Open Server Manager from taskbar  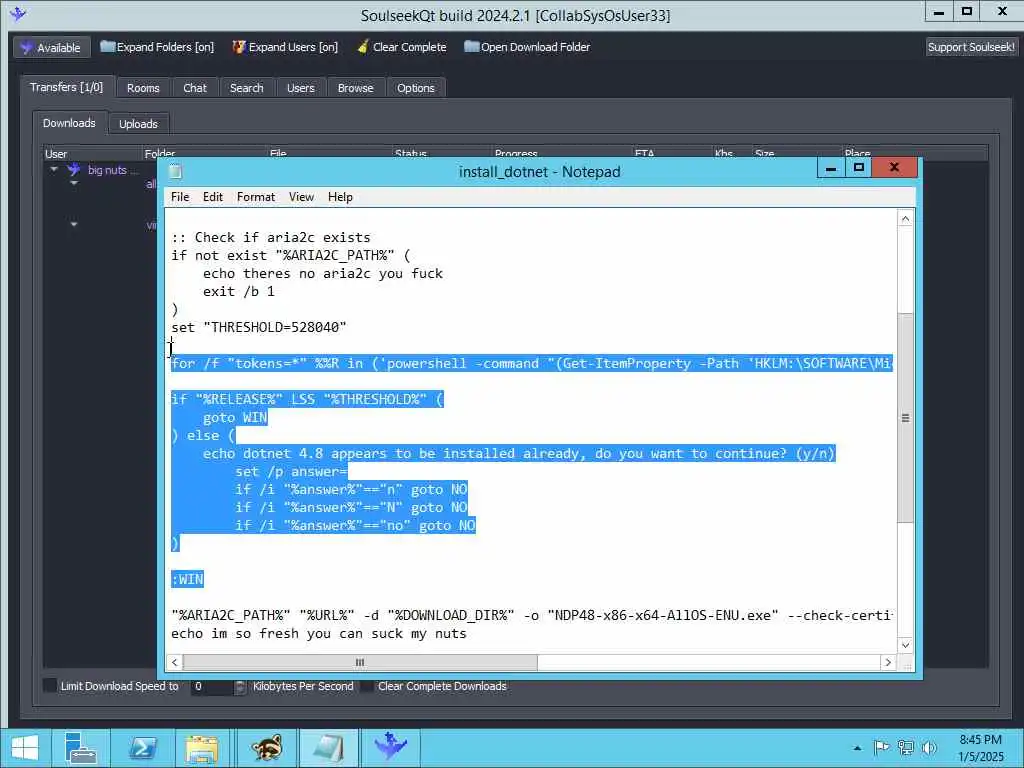pyautogui.click(x=81, y=748)
